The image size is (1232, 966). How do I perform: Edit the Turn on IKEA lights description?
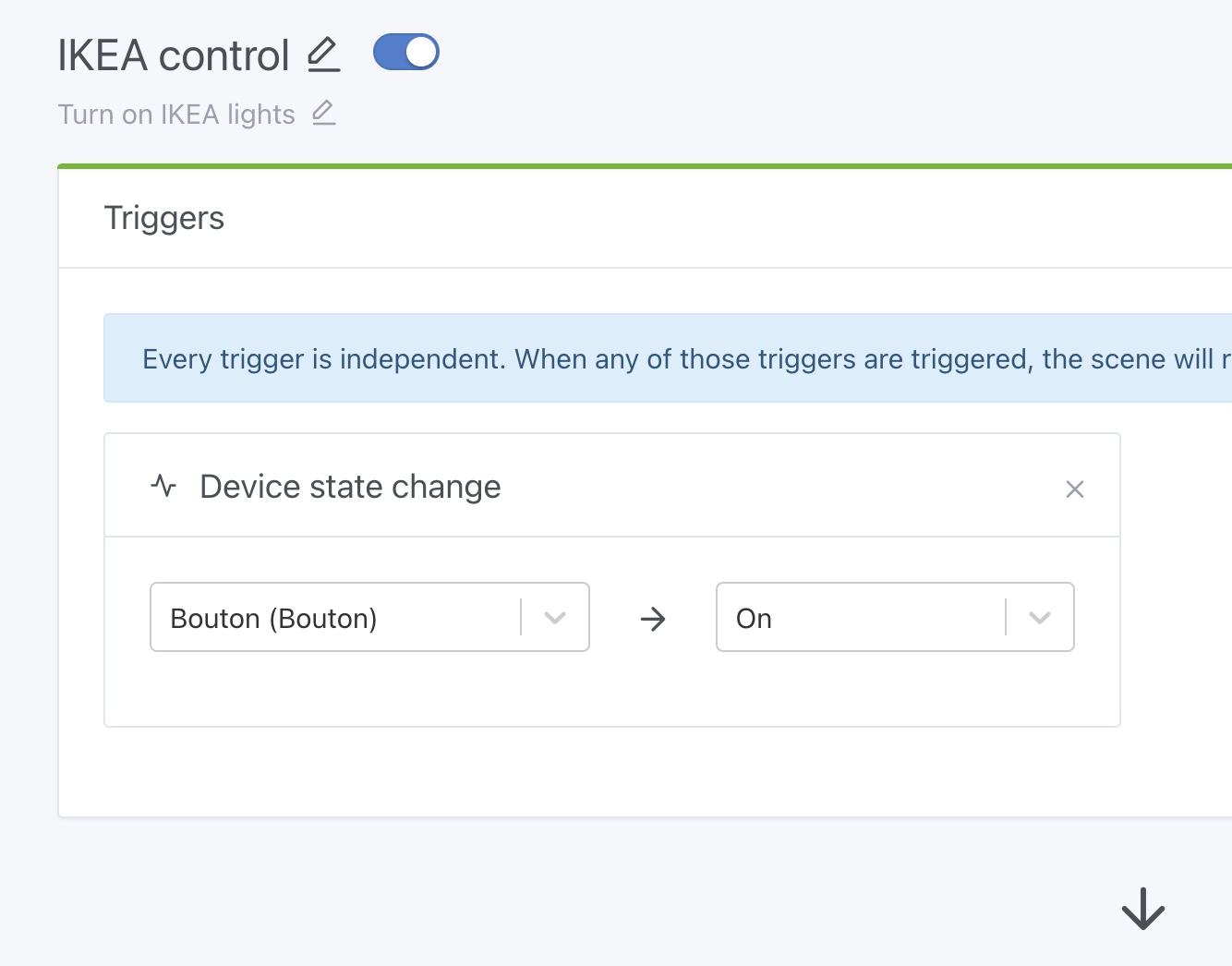323,114
